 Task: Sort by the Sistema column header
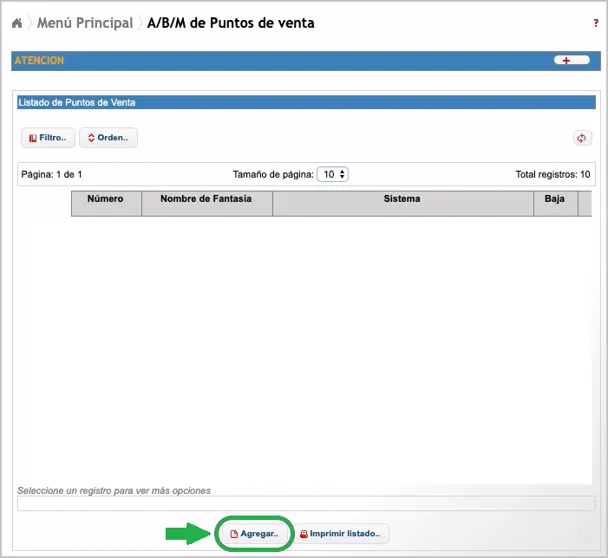point(402,203)
